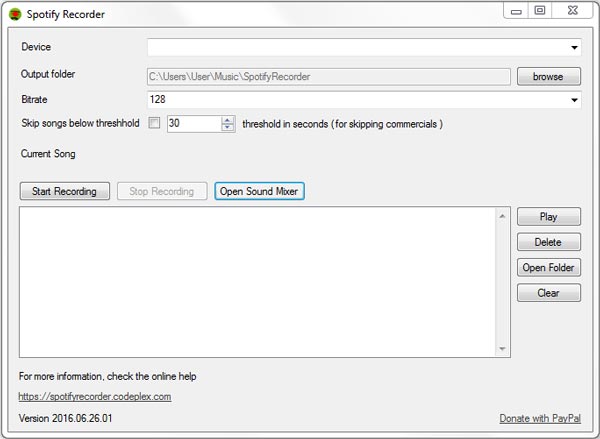This screenshot has height=439, width=600.
Task: Open the Device dropdown
Action: tap(364, 47)
